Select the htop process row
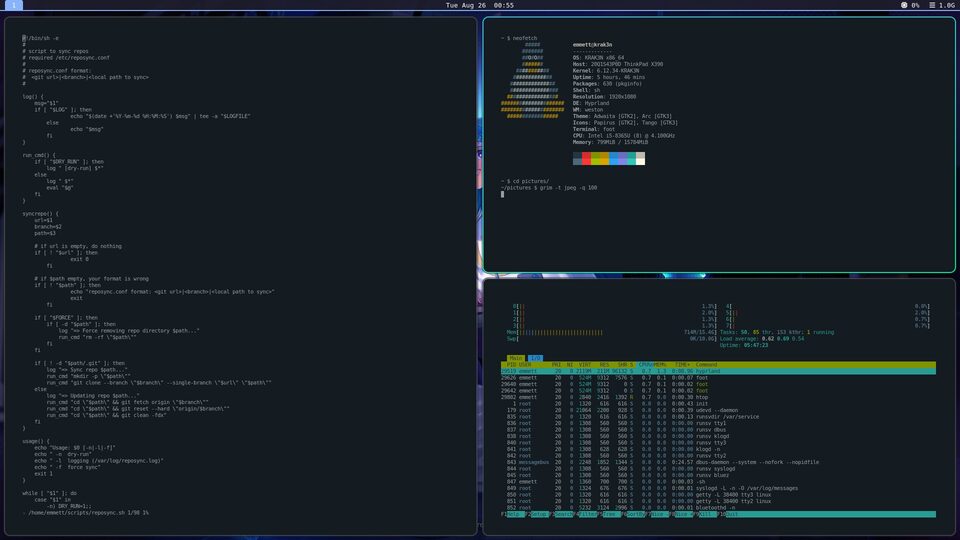The image size is (960, 540). [x=718, y=397]
